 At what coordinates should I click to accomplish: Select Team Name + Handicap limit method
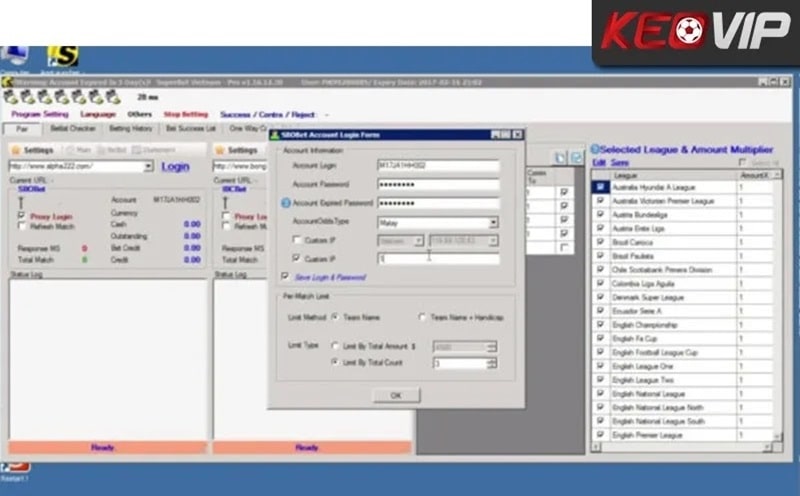422,317
